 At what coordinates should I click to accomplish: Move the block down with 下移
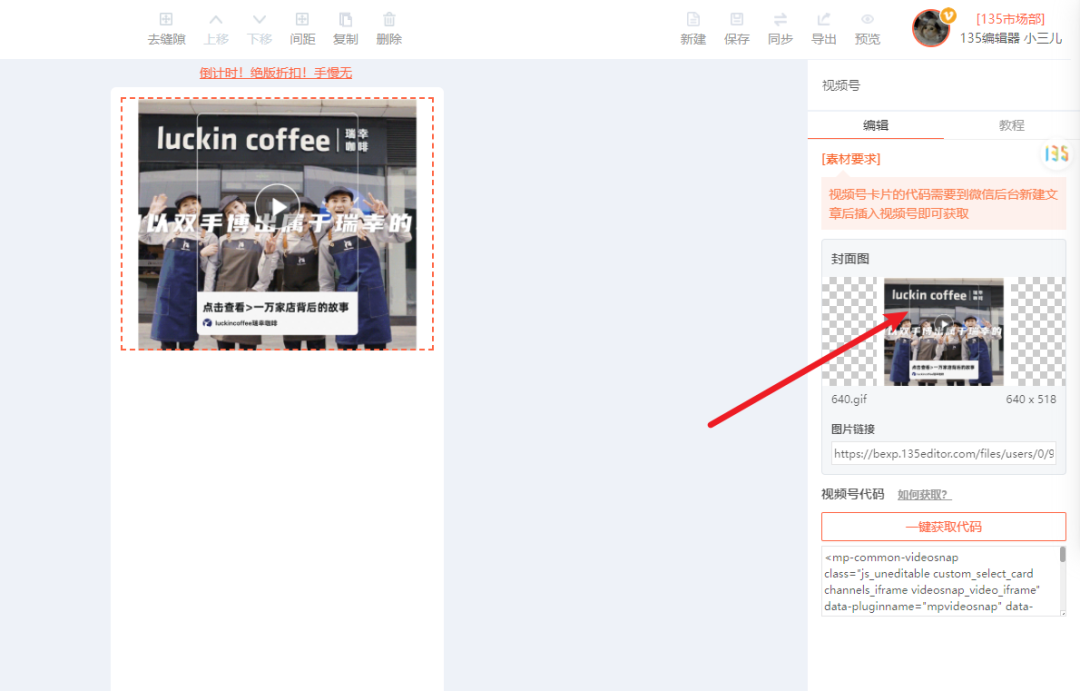[x=259, y=29]
